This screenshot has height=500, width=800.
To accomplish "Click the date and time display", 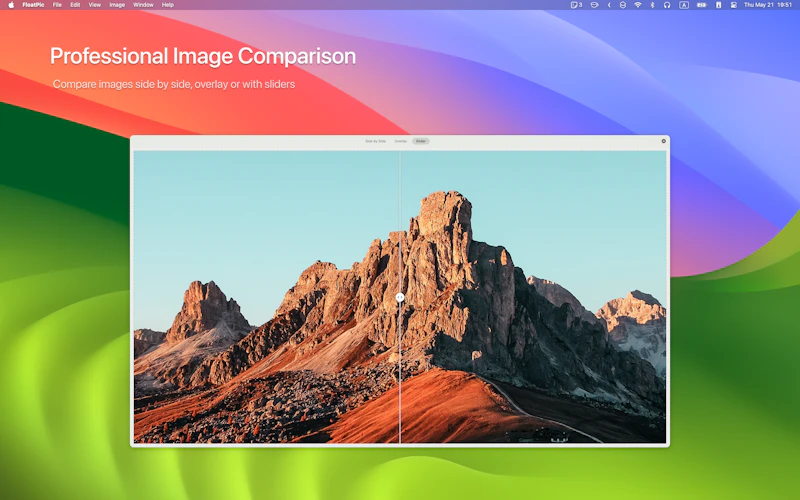I will click(x=767, y=5).
